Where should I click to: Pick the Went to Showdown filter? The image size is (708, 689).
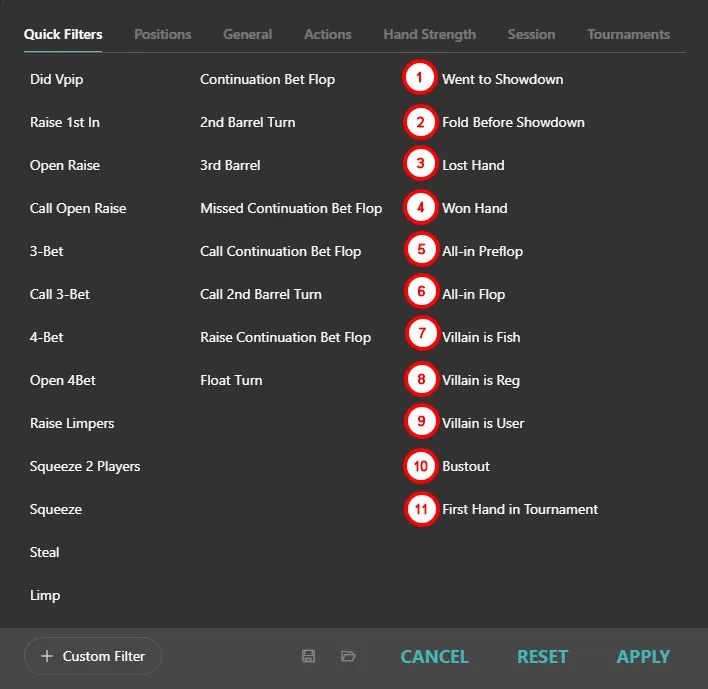pyautogui.click(x=502, y=79)
